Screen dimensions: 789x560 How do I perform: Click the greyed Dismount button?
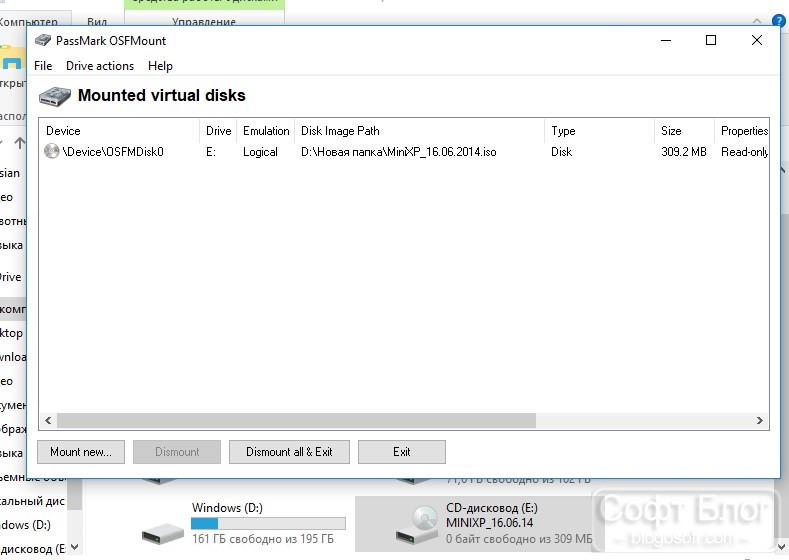177,452
